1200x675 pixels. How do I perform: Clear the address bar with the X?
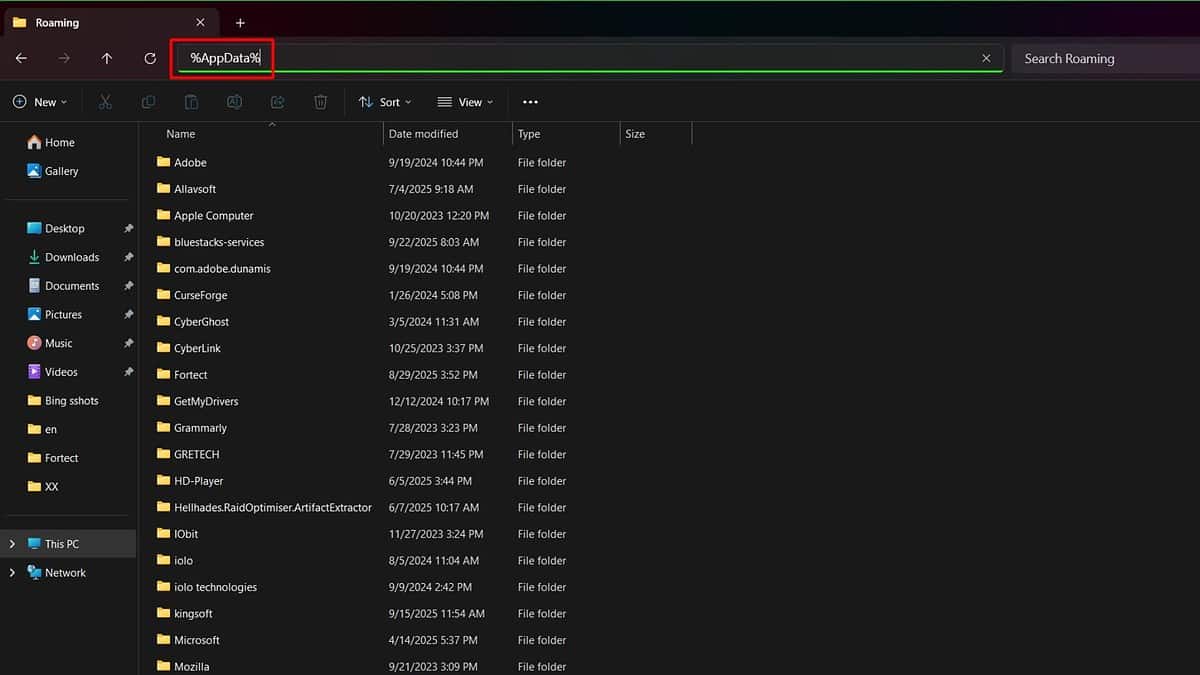pos(985,58)
